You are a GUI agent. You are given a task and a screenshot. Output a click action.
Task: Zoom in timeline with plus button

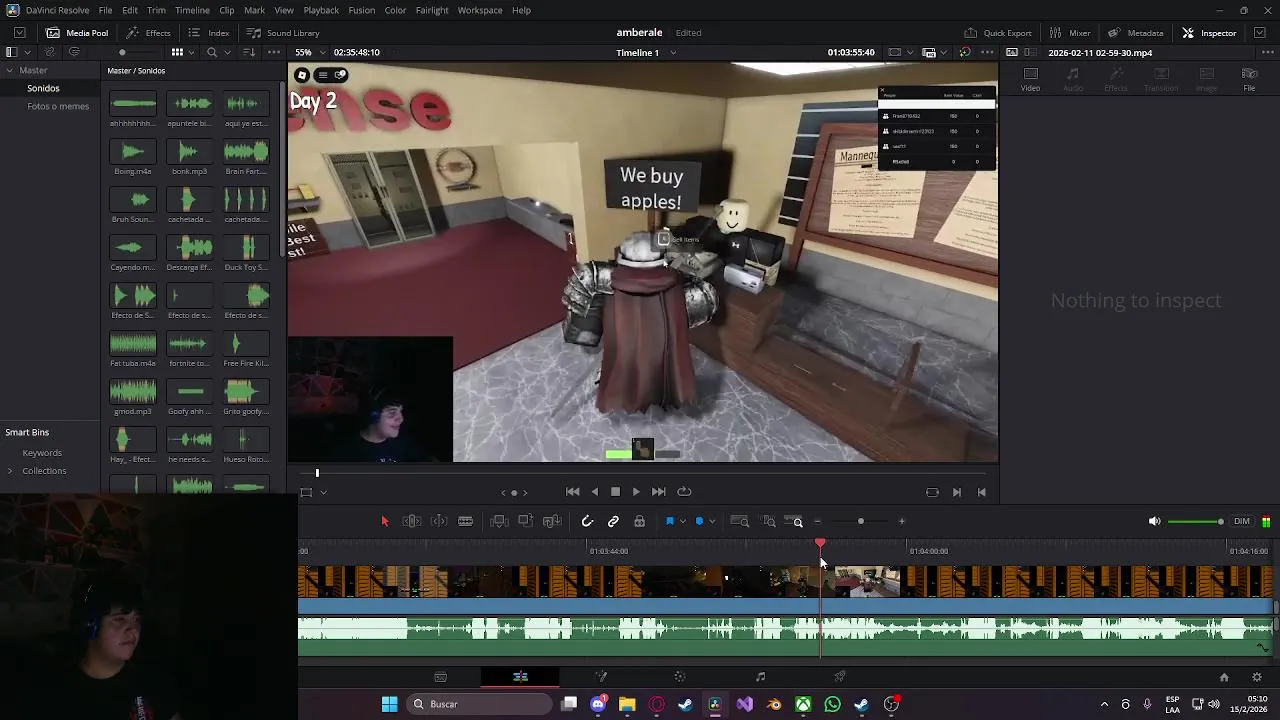(901, 521)
